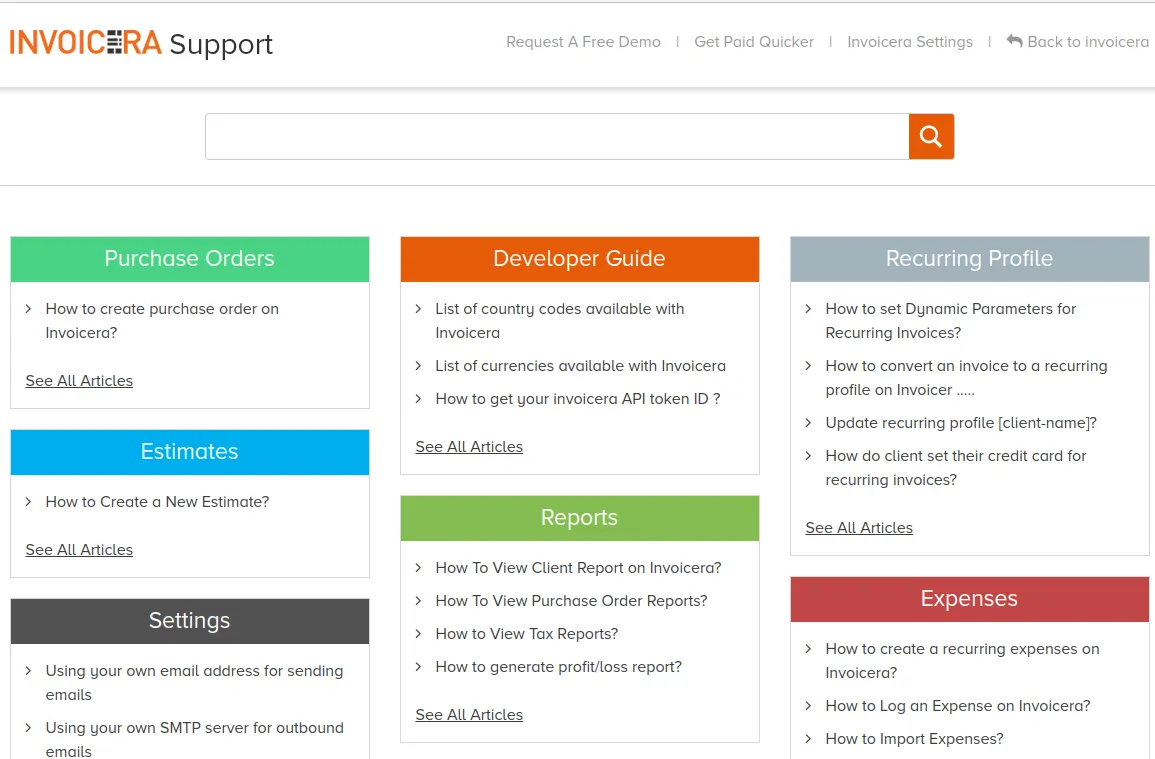Image resolution: width=1155 pixels, height=759 pixels.
Task: Open the Estimates category header
Action: pos(190,452)
